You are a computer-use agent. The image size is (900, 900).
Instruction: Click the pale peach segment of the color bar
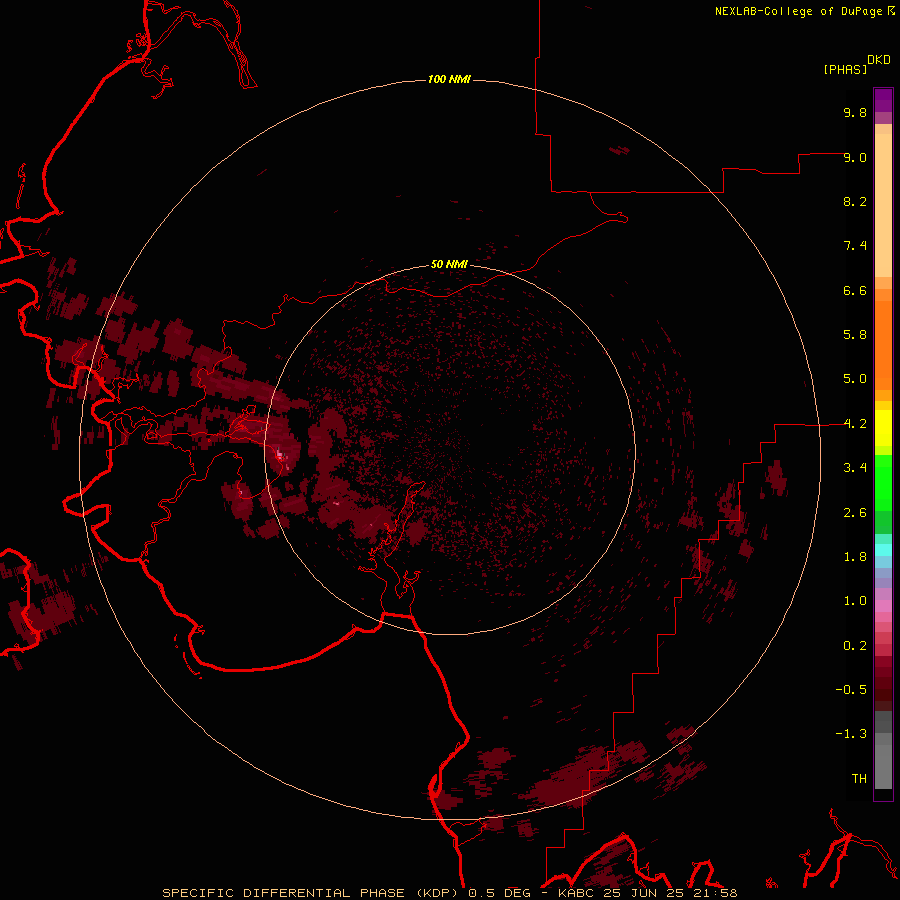pyautogui.click(x=883, y=205)
